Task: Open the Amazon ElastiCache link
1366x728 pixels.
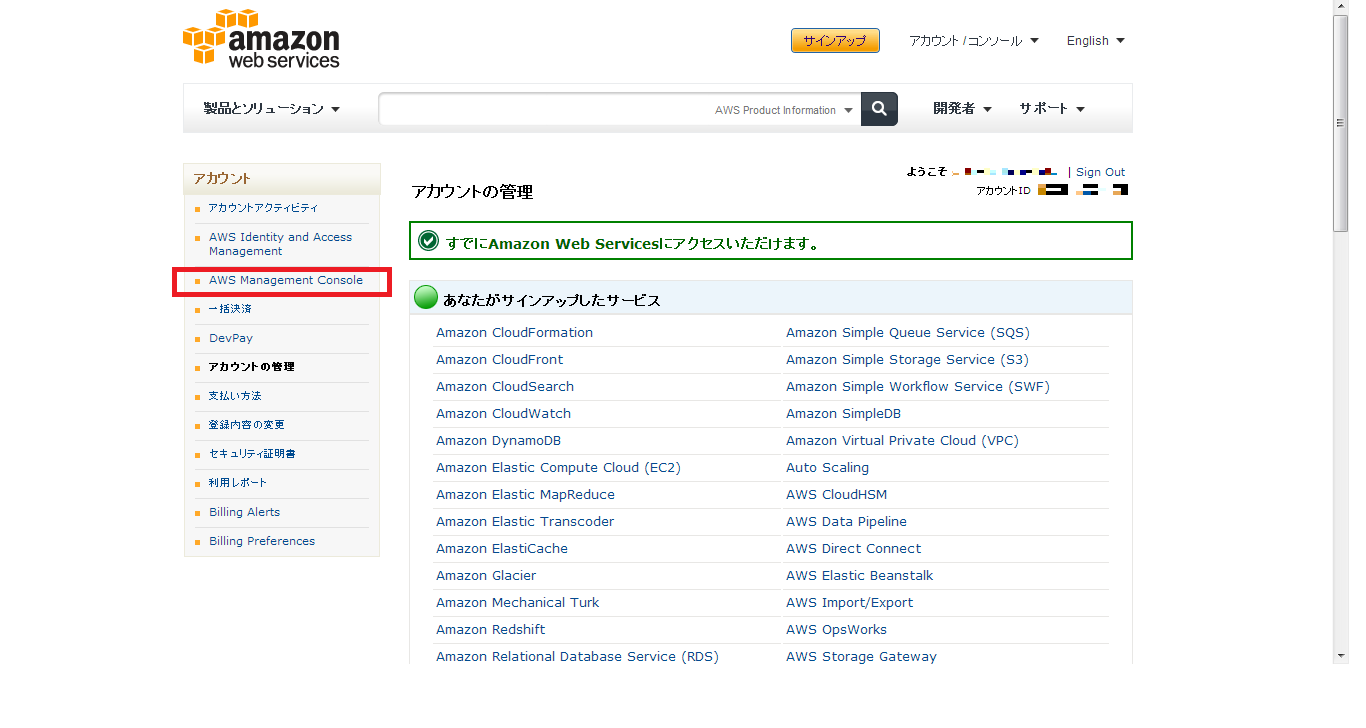Action: 502,549
